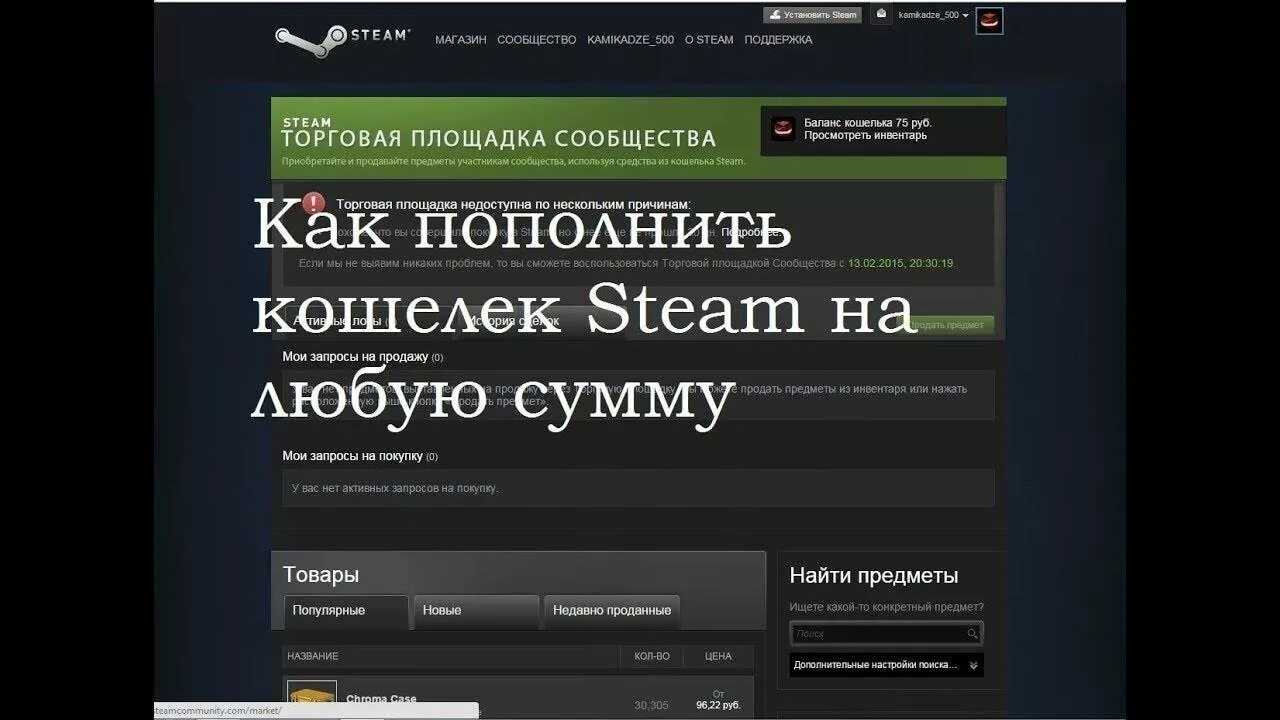1280x720 pixels.
Task: Open the KAMIKADZE_500 profile menu
Action: 631,40
